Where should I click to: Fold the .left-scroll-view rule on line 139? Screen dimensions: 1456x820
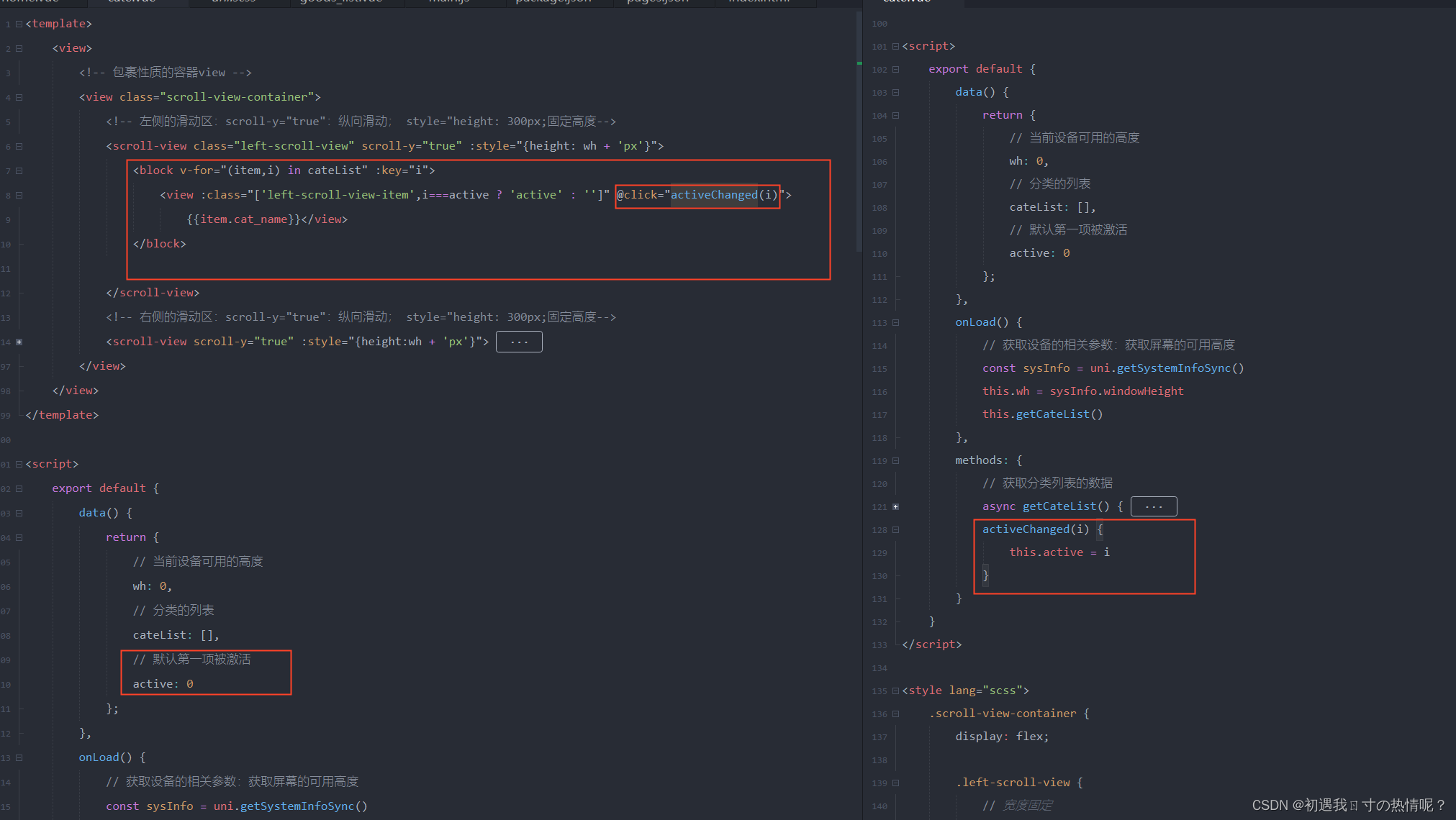pos(895,783)
